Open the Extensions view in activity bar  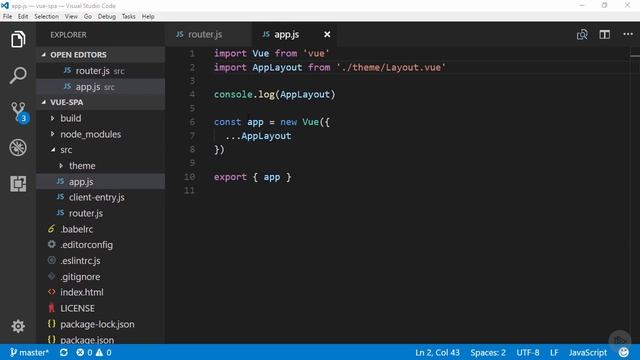18,184
